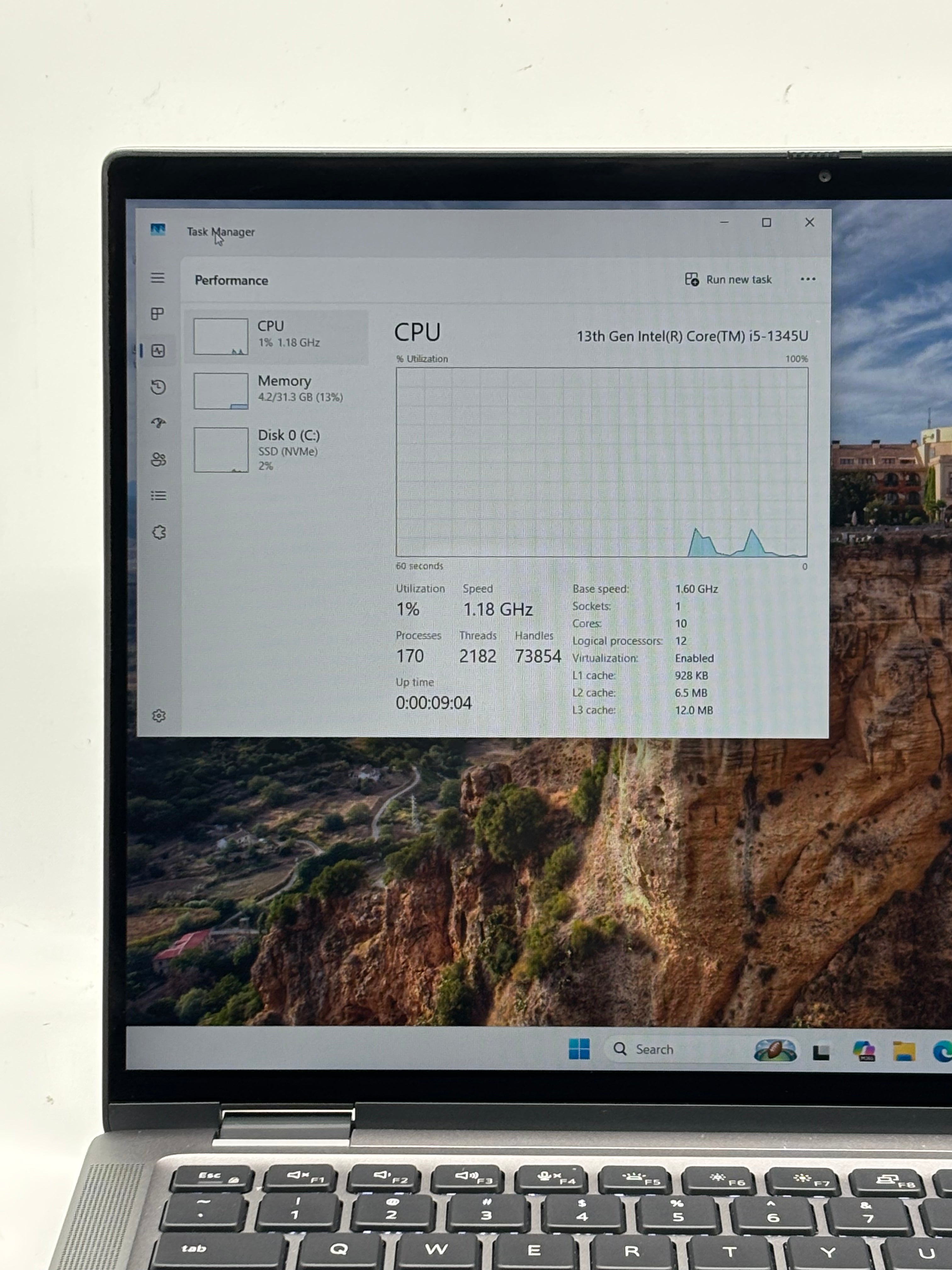This screenshot has height=1270, width=952.
Task: Click the Cores value "10"
Action: click(x=681, y=624)
